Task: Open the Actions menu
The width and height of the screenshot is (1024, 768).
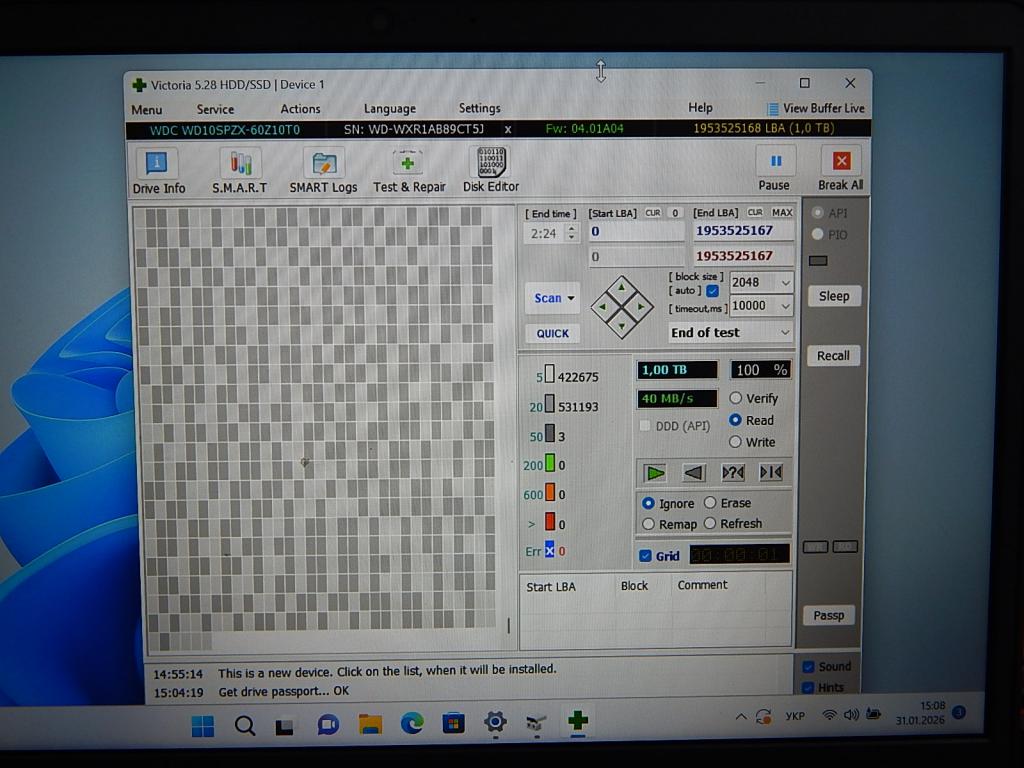Action: 300,108
